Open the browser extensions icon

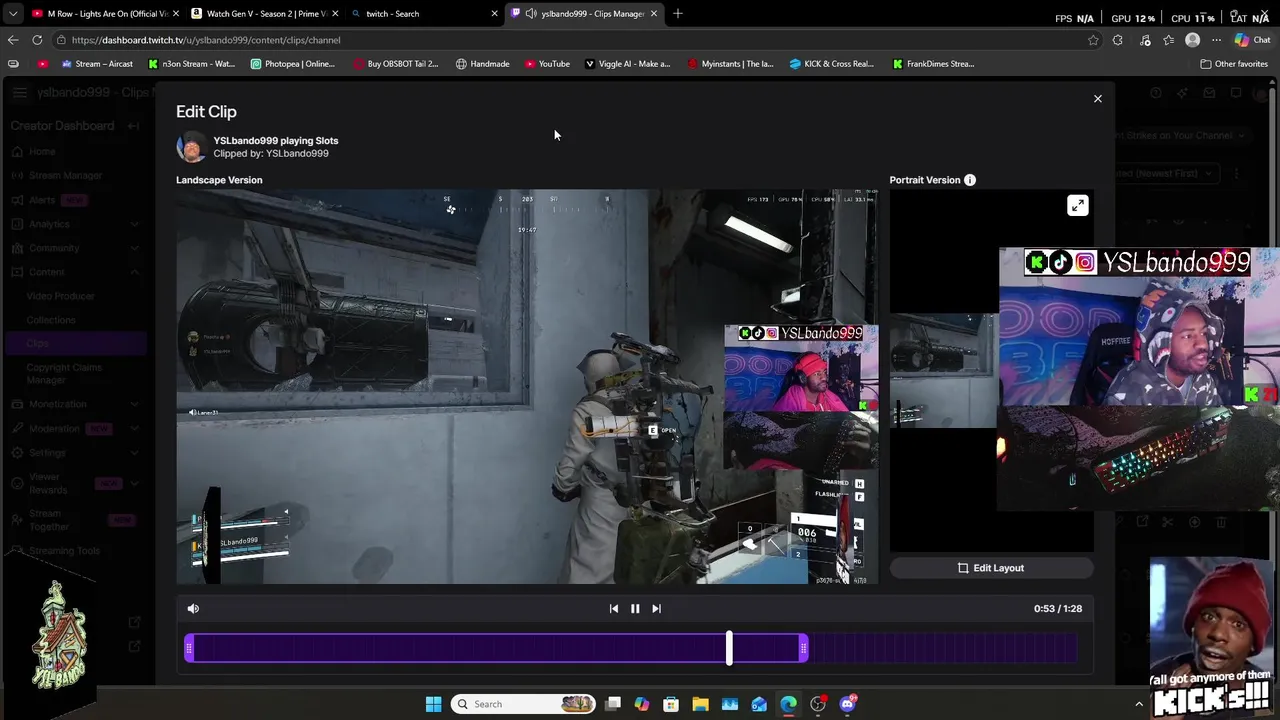coord(1118,40)
